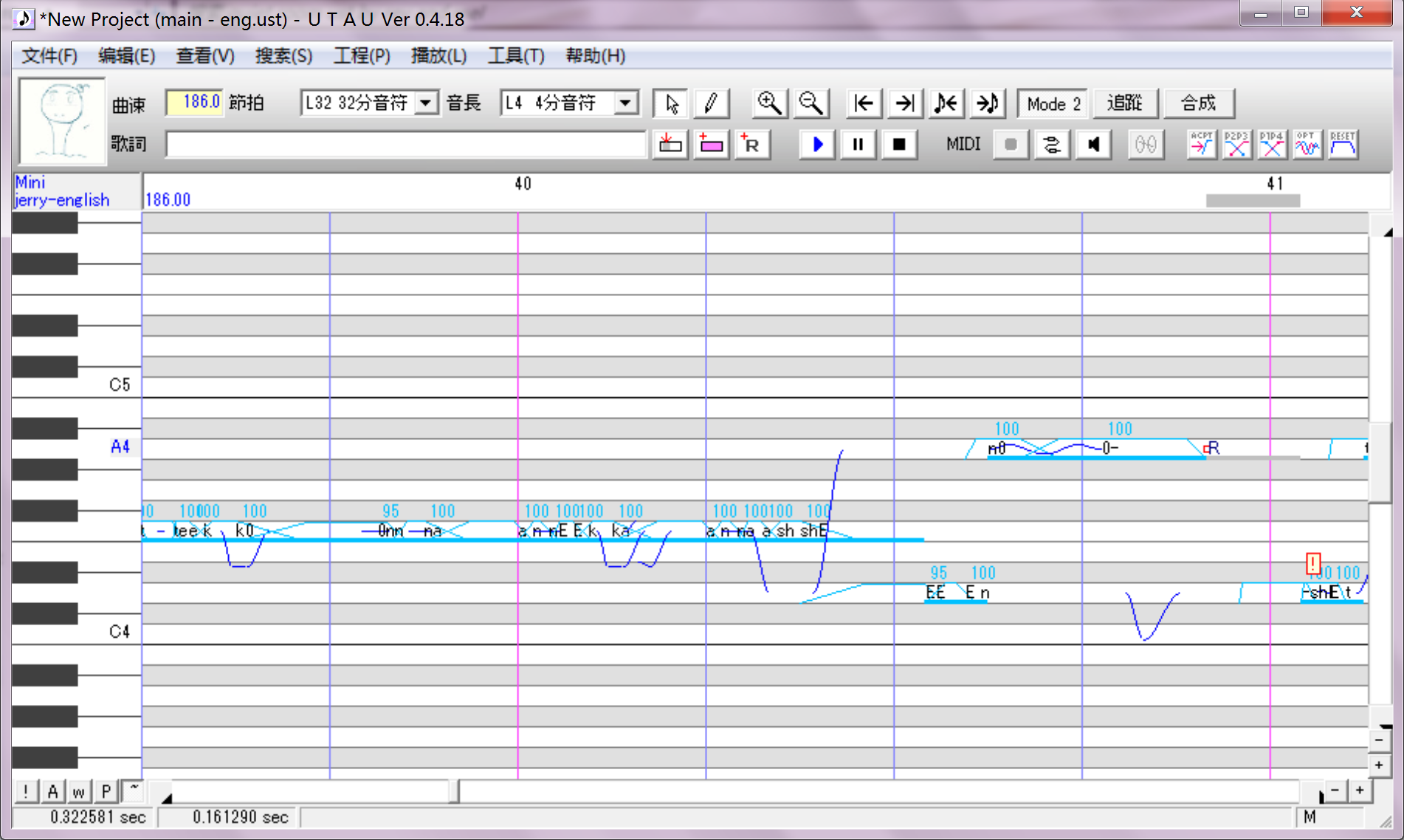Click the 186.00 tempo marker
Viewport: 1404px width, 840px height.
click(168, 200)
